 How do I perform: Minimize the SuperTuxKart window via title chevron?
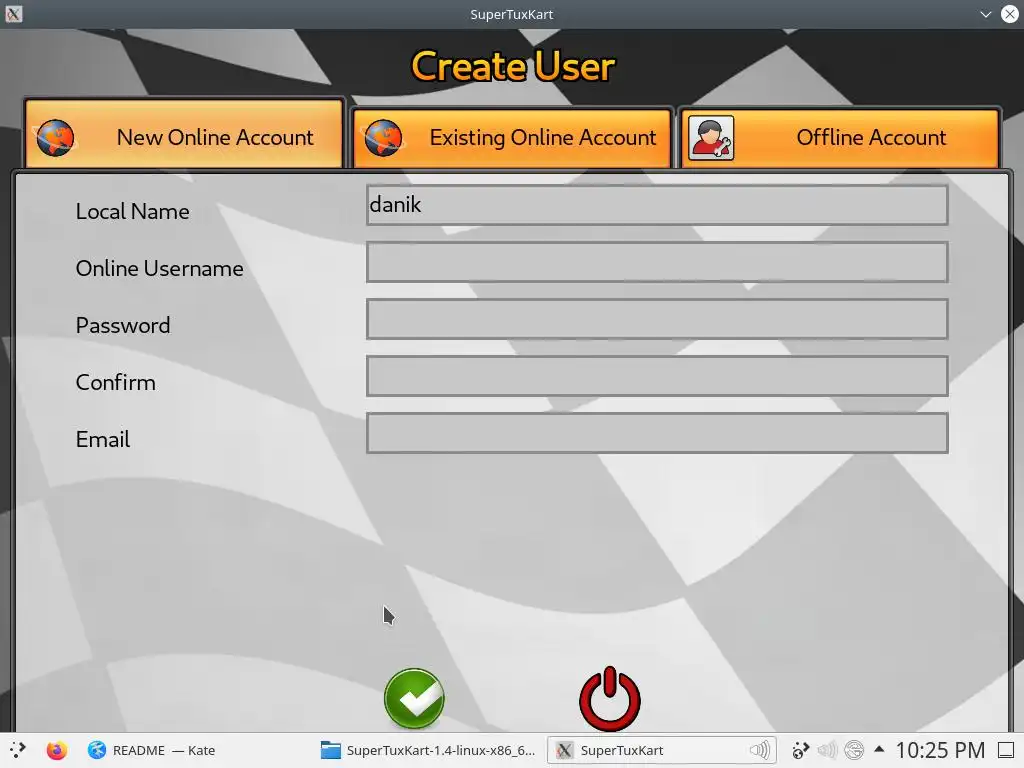point(985,14)
